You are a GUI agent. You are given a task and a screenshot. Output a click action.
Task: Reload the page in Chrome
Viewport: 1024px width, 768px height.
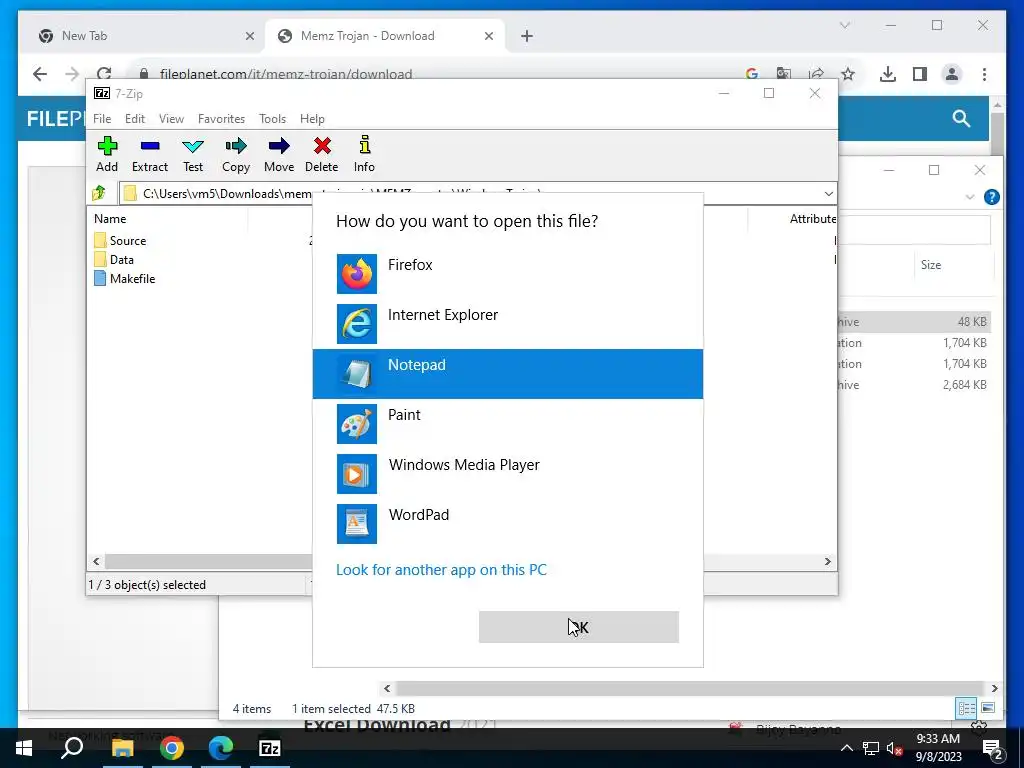(104, 74)
